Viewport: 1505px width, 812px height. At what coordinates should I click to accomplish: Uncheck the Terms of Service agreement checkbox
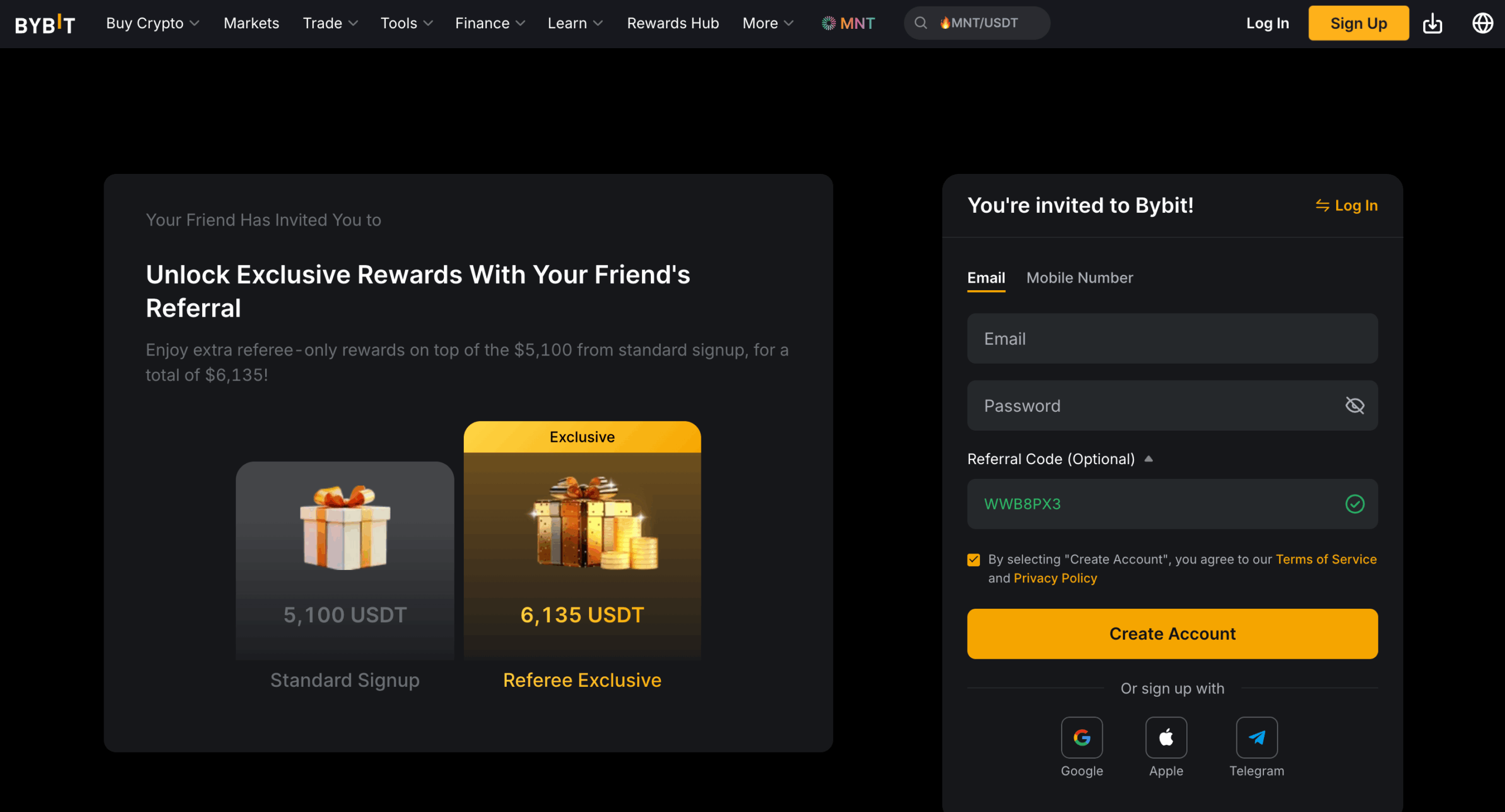pyautogui.click(x=974, y=559)
